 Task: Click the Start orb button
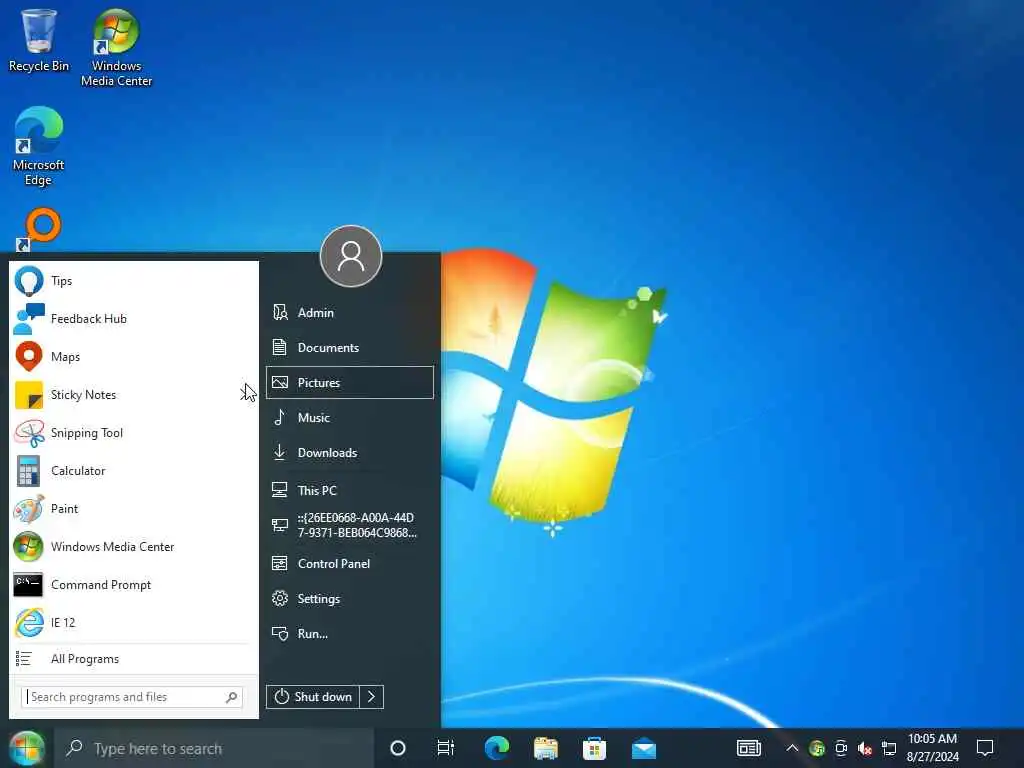(x=27, y=748)
